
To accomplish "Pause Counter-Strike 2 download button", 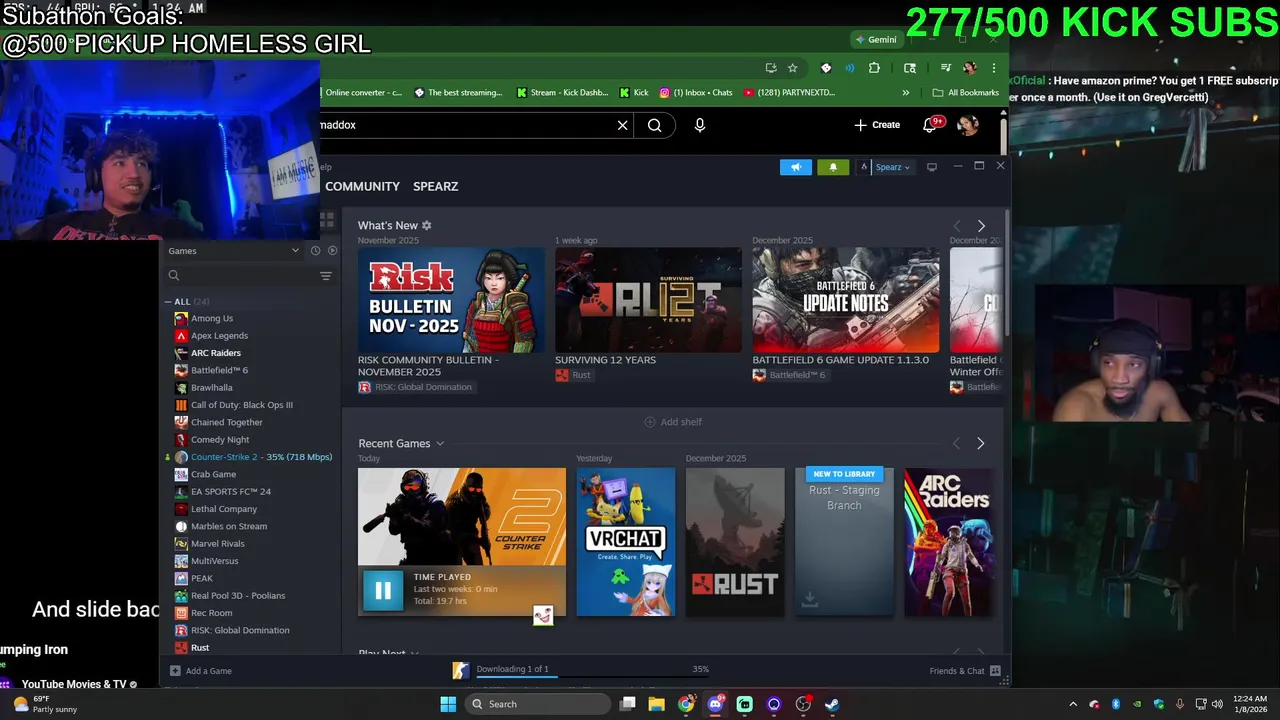I will point(383,590).
